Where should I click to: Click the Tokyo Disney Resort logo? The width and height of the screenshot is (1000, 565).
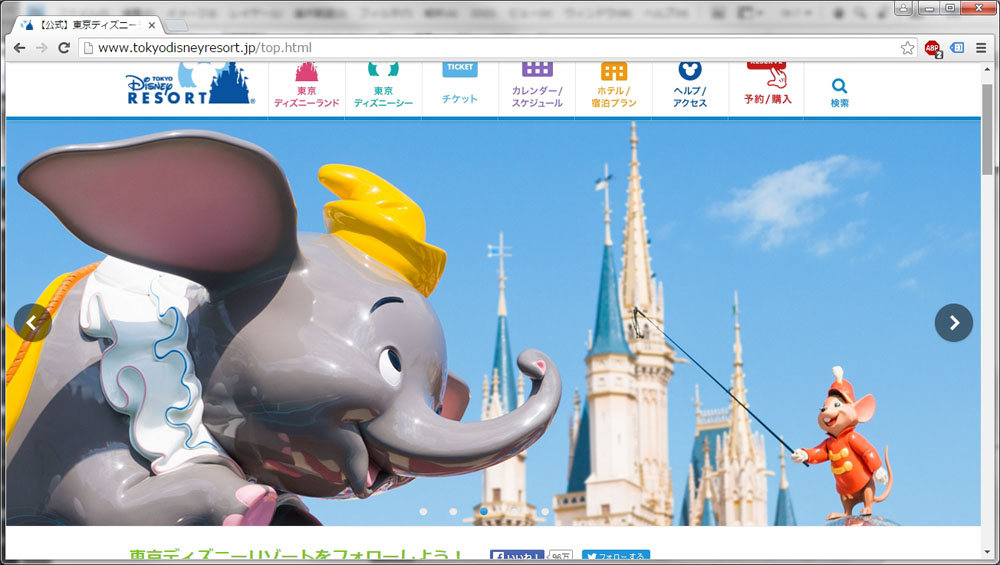[x=189, y=84]
